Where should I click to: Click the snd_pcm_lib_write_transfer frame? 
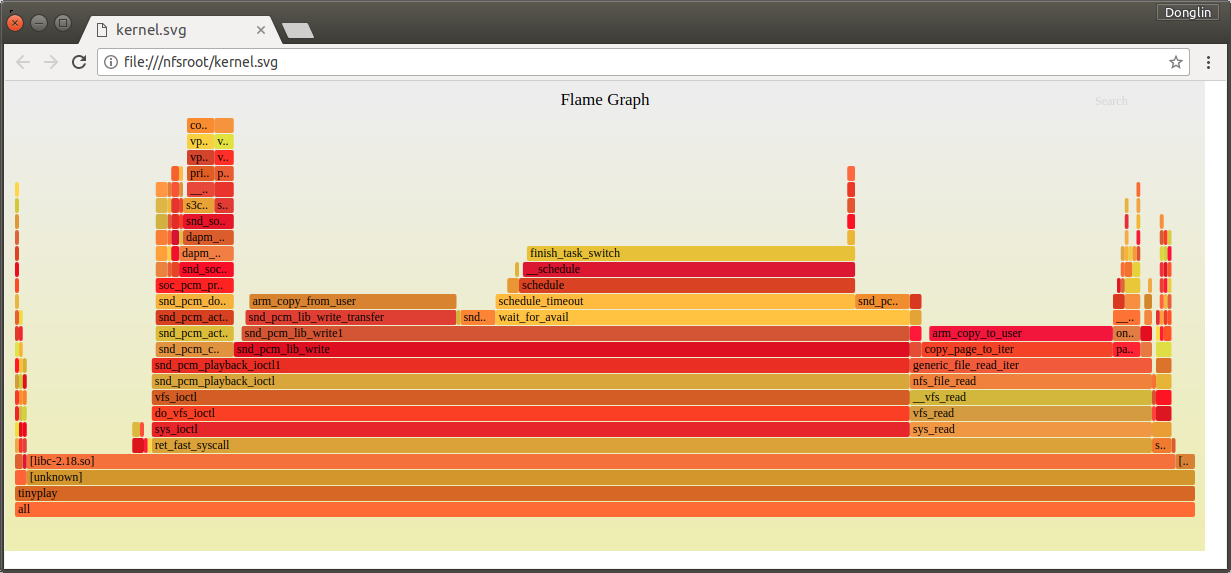(351, 317)
